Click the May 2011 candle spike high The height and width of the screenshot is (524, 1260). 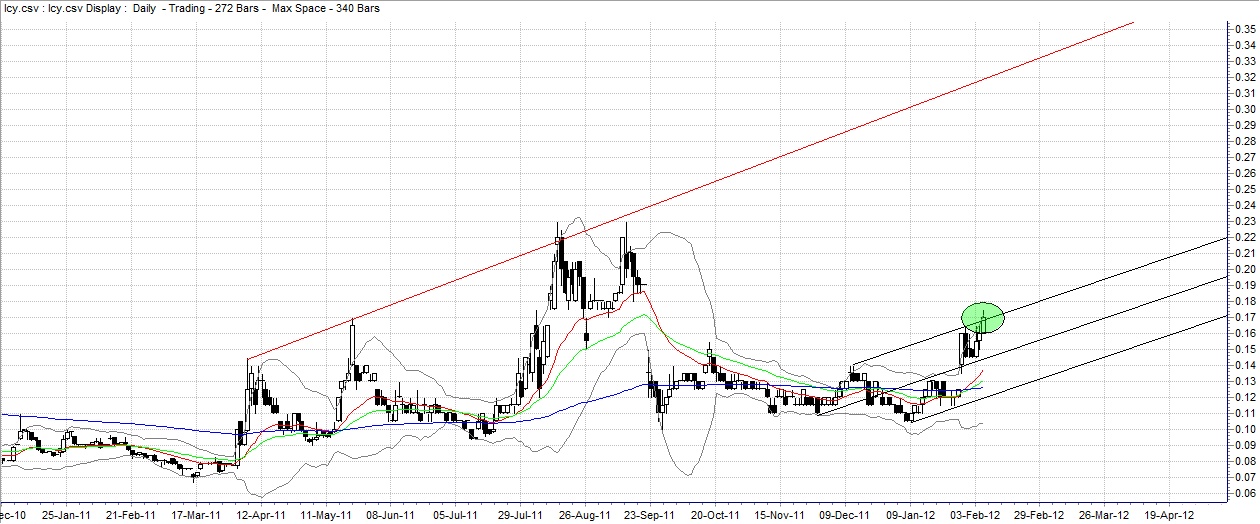(x=353, y=320)
